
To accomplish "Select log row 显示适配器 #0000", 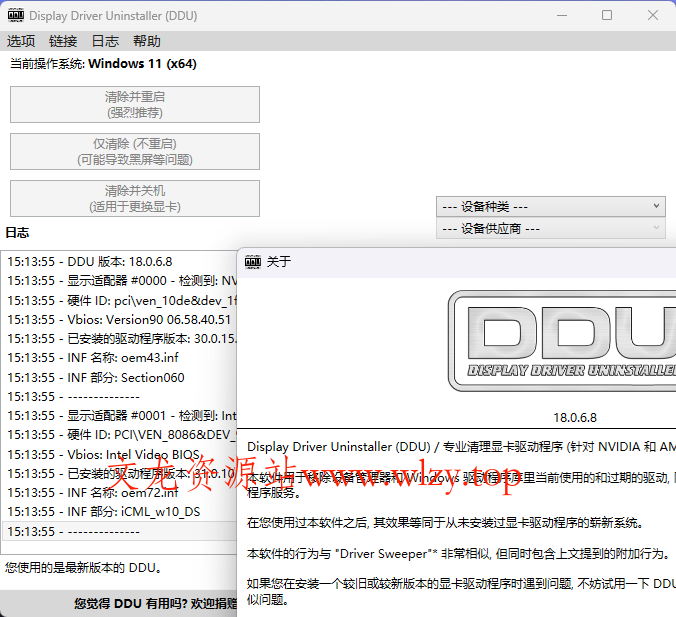I will (x=120, y=281).
